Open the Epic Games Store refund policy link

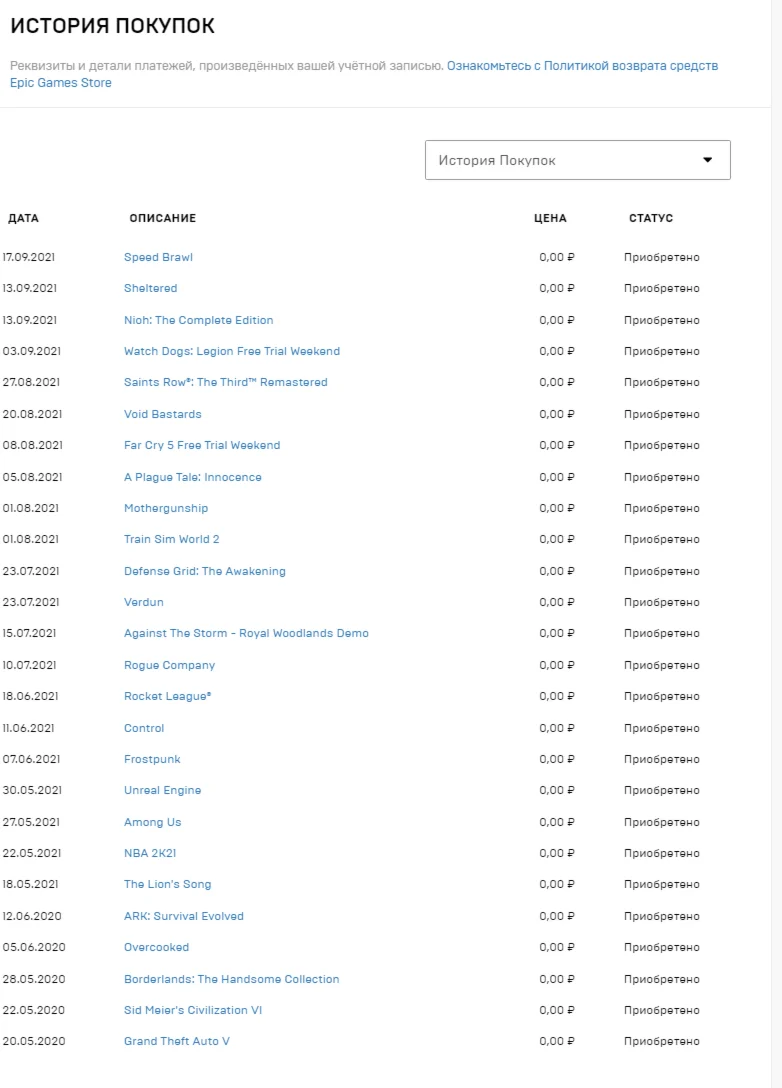(582, 66)
